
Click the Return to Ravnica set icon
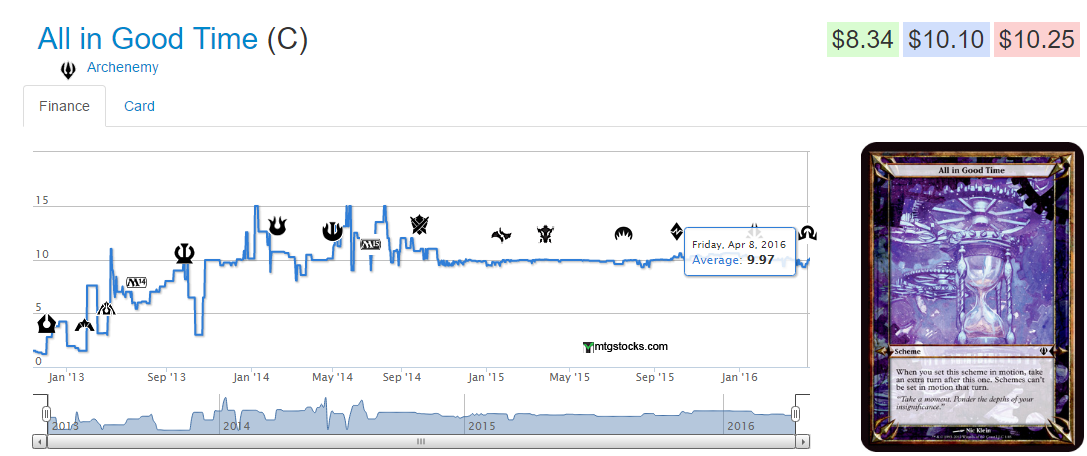(47, 323)
